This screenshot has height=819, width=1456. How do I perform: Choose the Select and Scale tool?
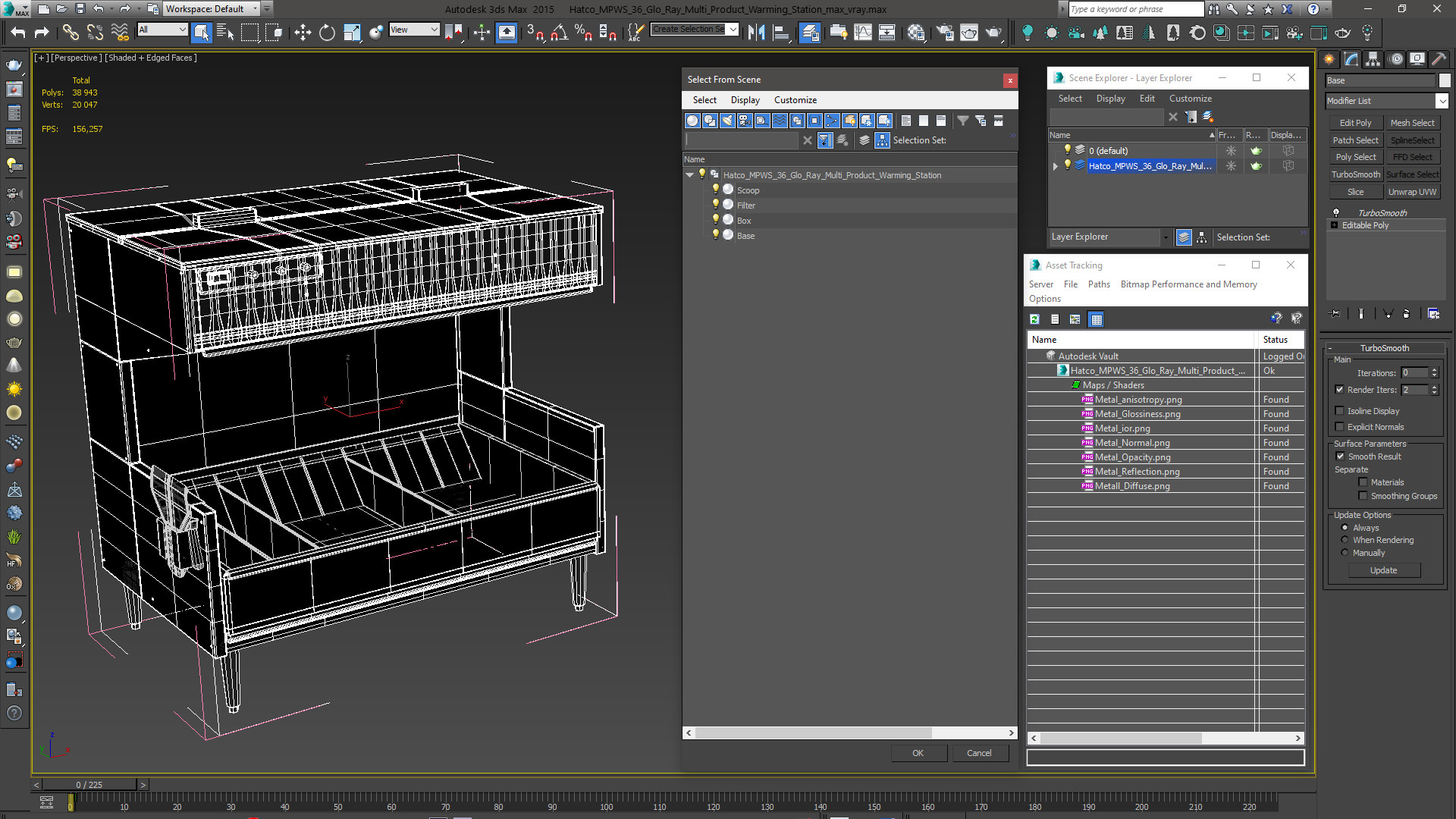click(x=352, y=32)
